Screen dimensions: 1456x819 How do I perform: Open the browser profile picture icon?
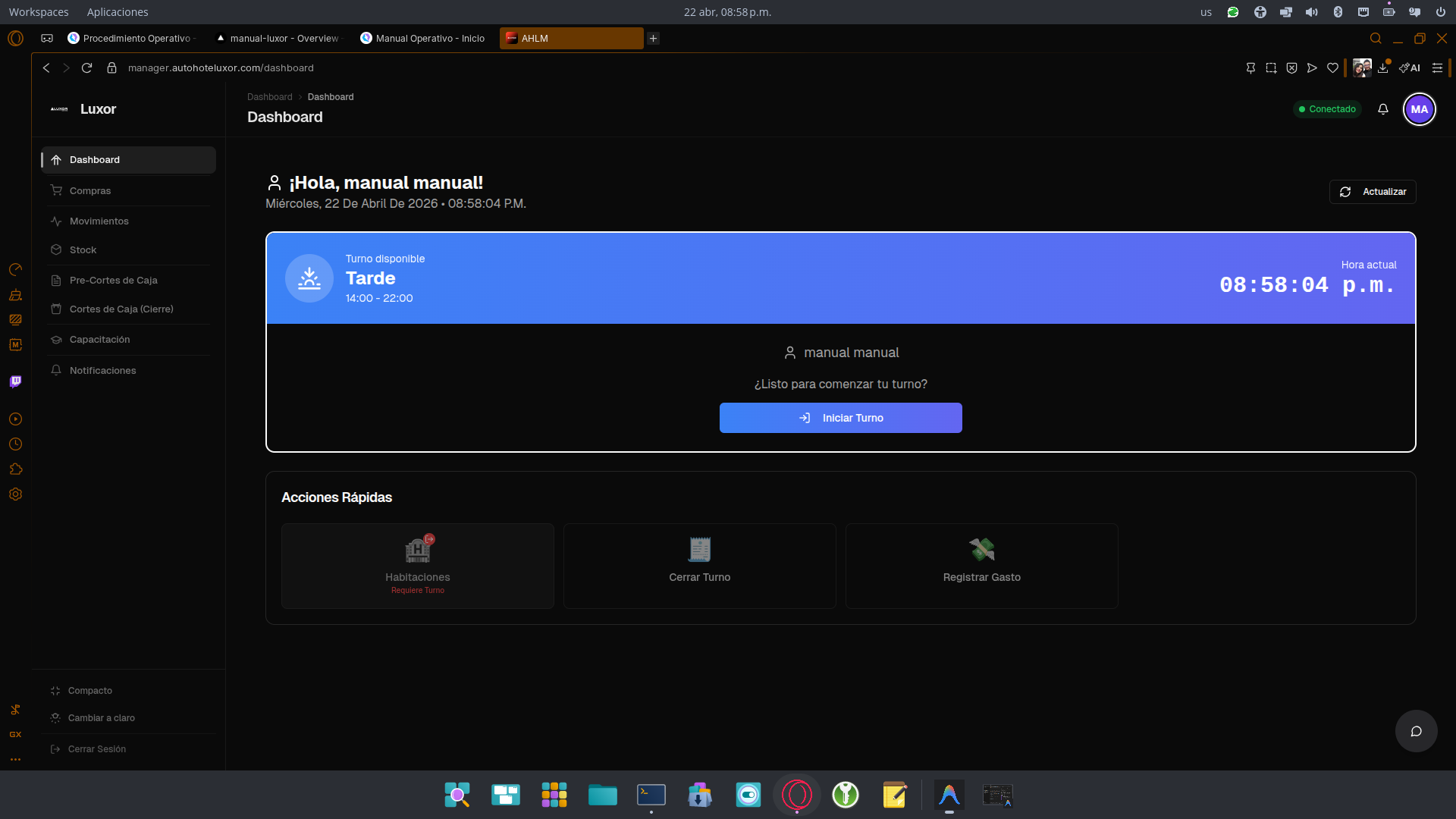tap(1362, 67)
